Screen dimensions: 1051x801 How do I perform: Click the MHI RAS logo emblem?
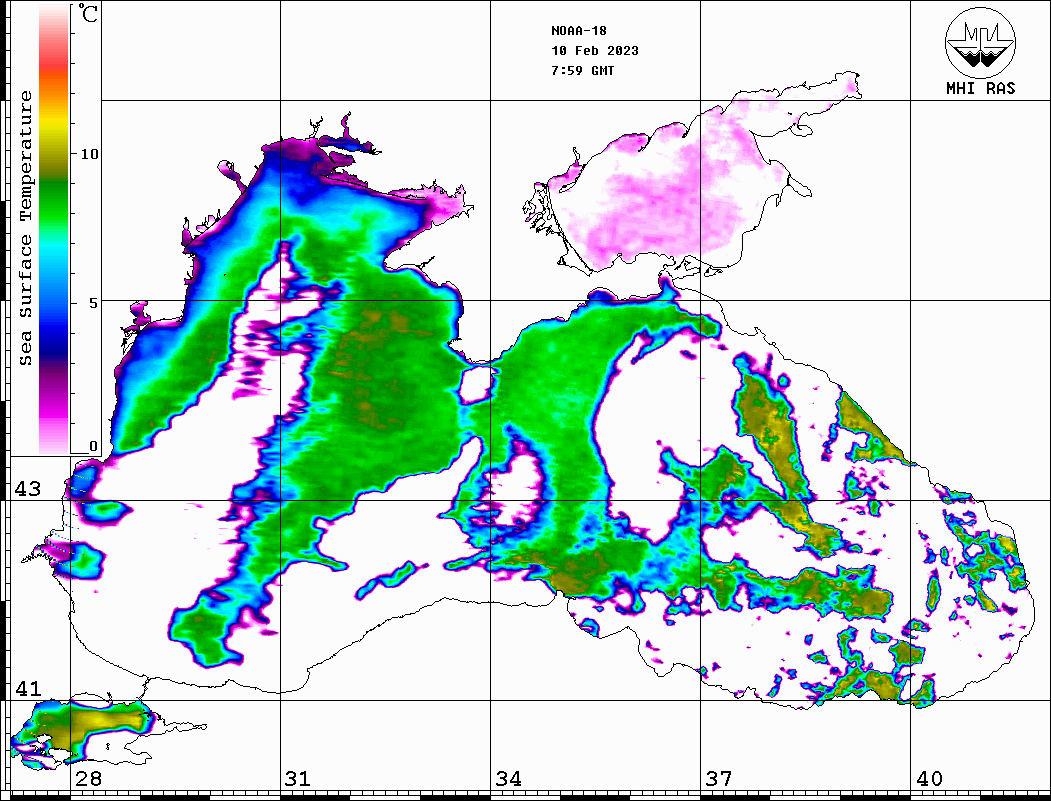[x=981, y=42]
